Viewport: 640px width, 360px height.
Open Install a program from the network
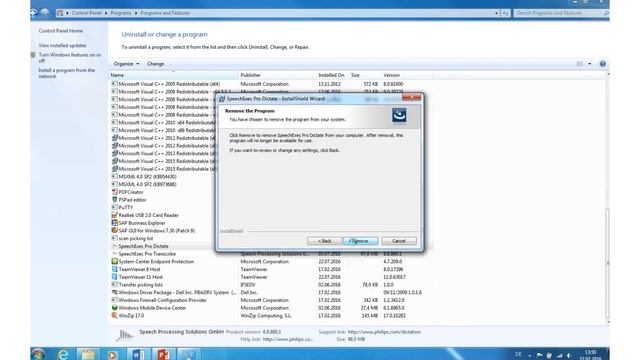click(67, 73)
